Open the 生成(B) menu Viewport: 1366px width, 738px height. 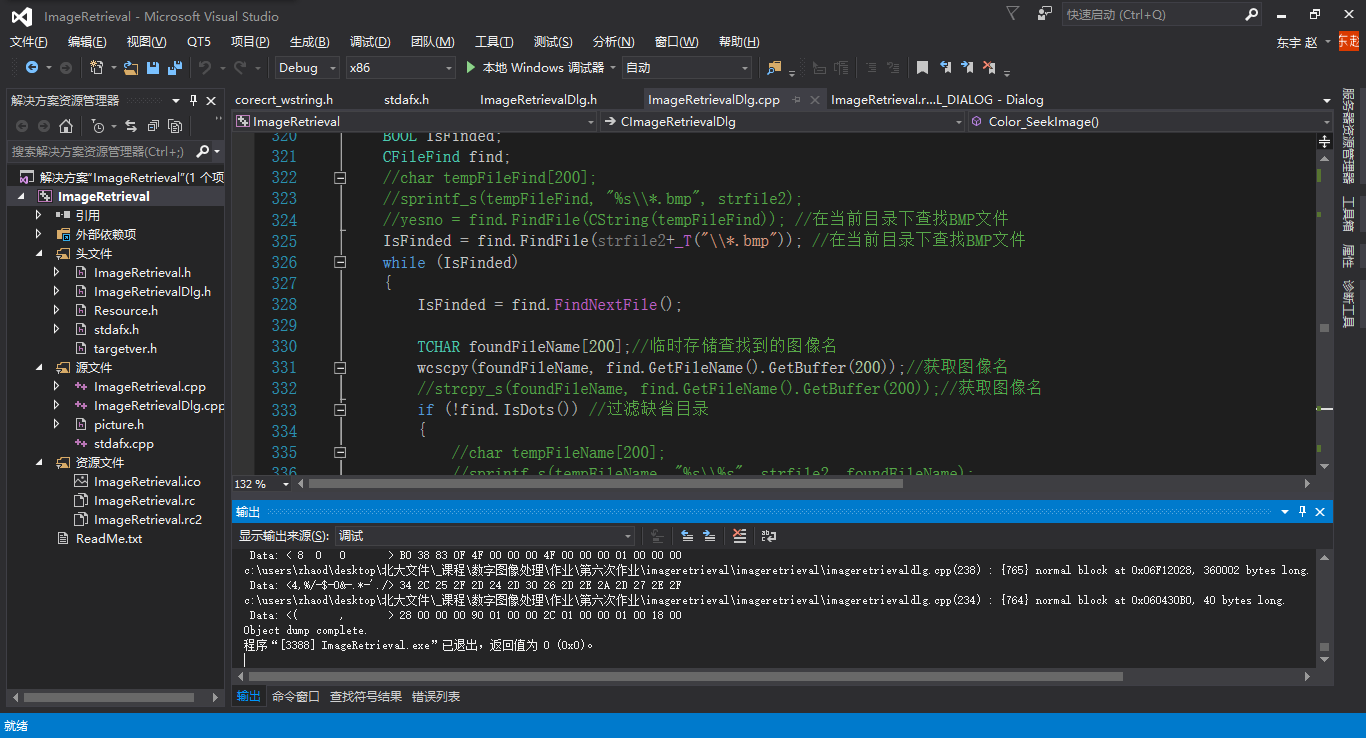tap(309, 41)
